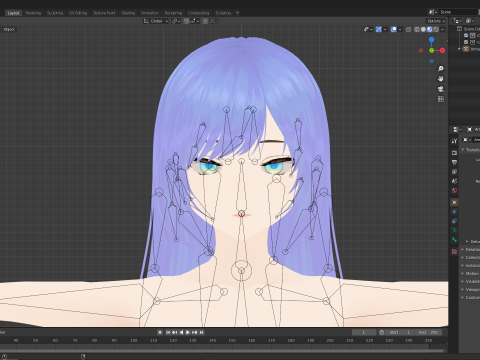Jump to the last frame
The width and height of the screenshot is (480, 360).
coord(201,332)
